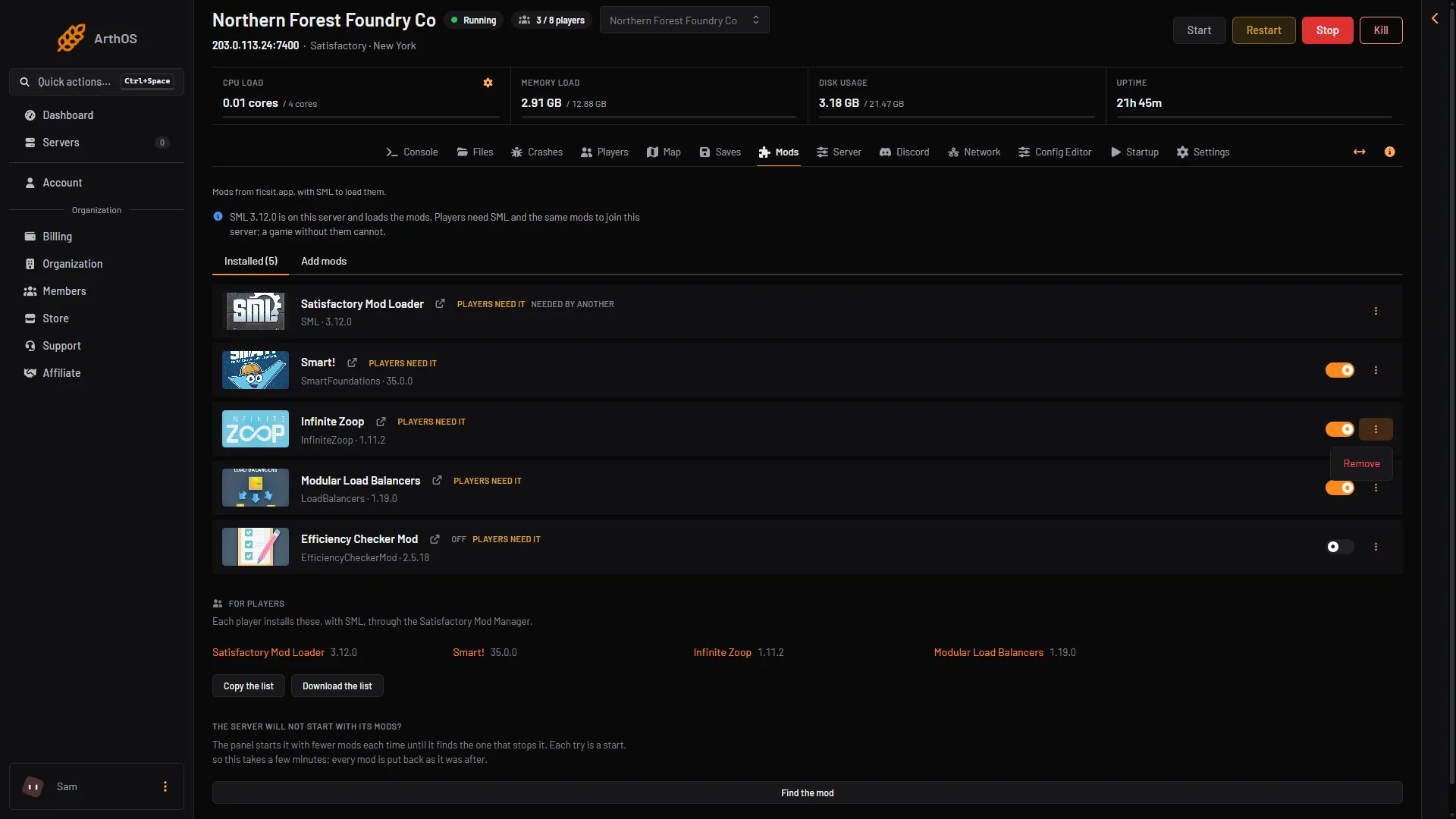Open the Quick actions search field
The height and width of the screenshot is (819, 1456).
pyautogui.click(x=96, y=81)
